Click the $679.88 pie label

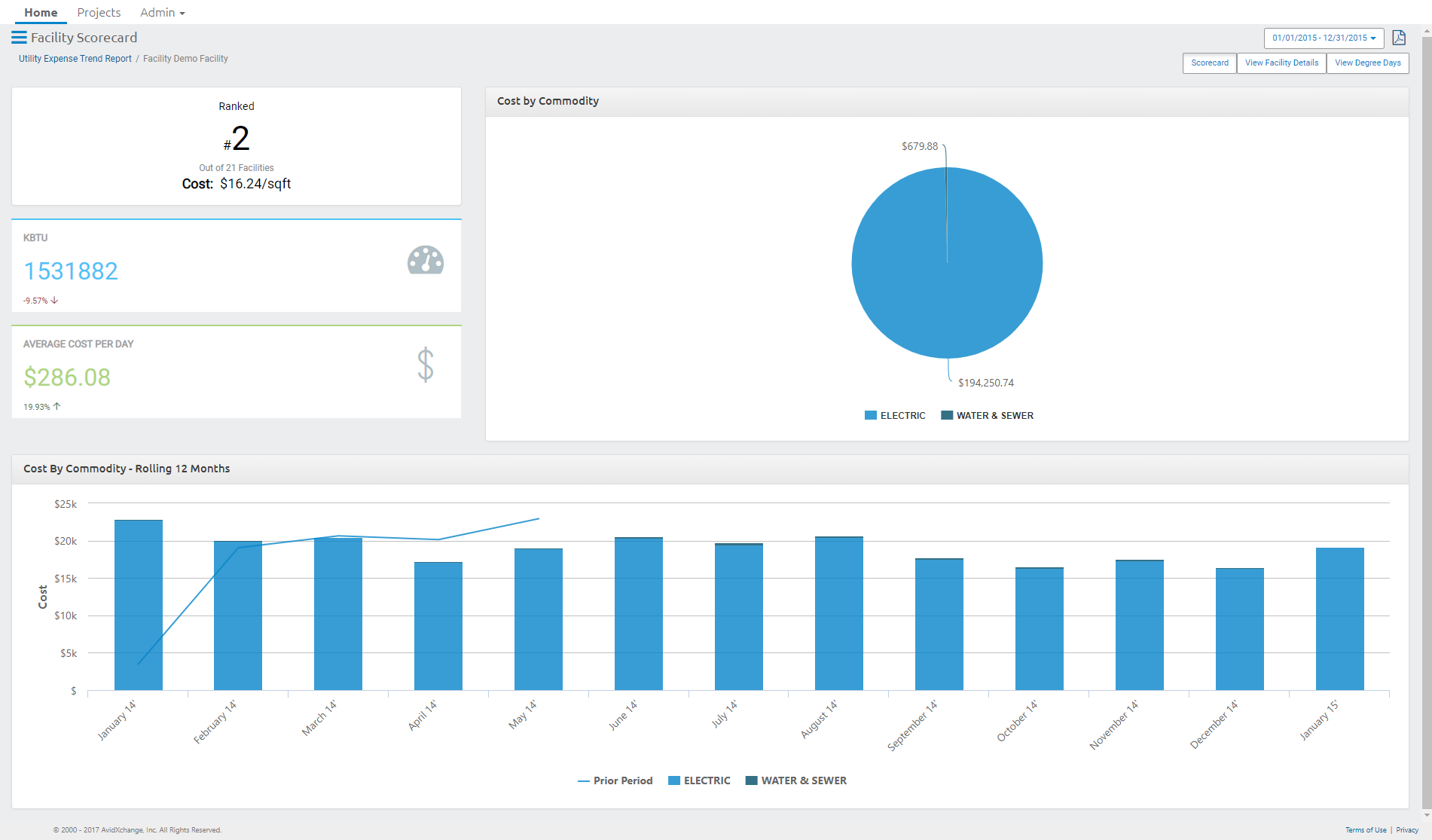tap(920, 146)
